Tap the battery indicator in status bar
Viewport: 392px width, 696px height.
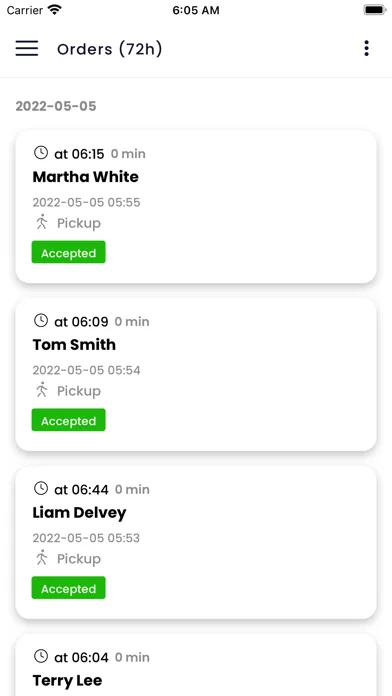pos(375,10)
